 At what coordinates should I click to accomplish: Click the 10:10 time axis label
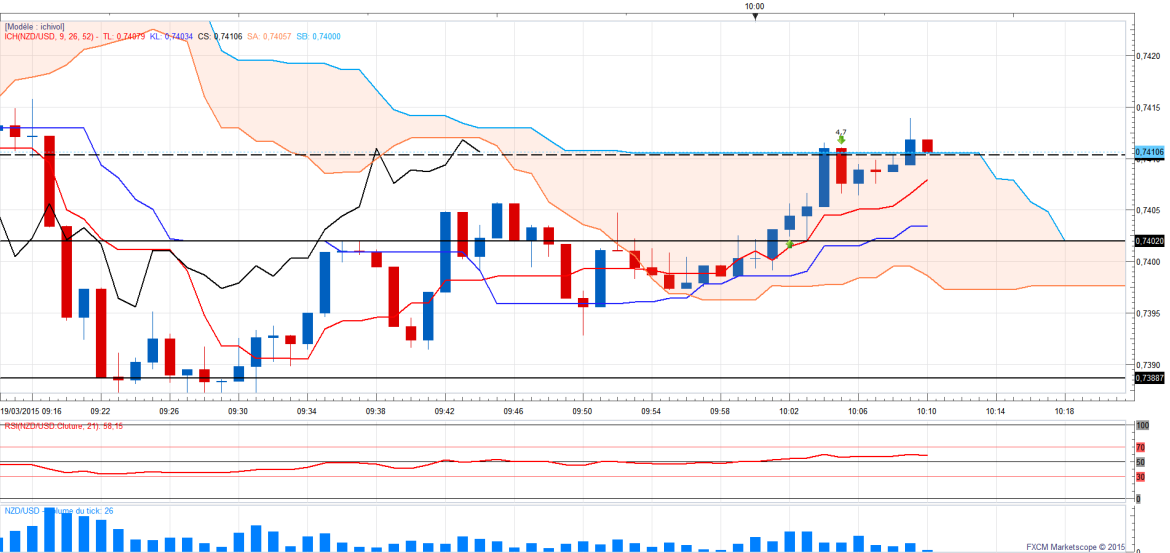pos(927,411)
